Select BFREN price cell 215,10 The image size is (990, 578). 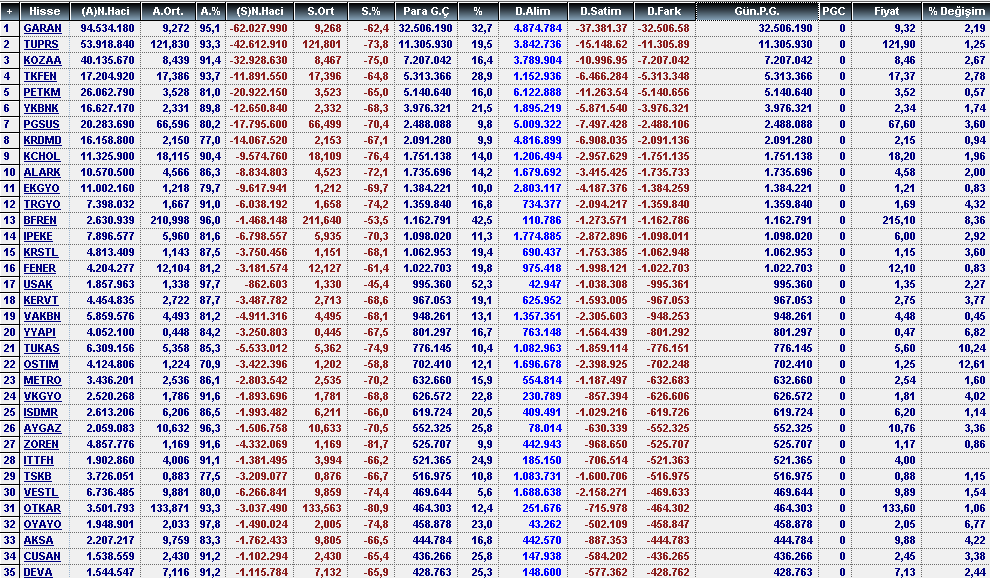click(x=898, y=220)
